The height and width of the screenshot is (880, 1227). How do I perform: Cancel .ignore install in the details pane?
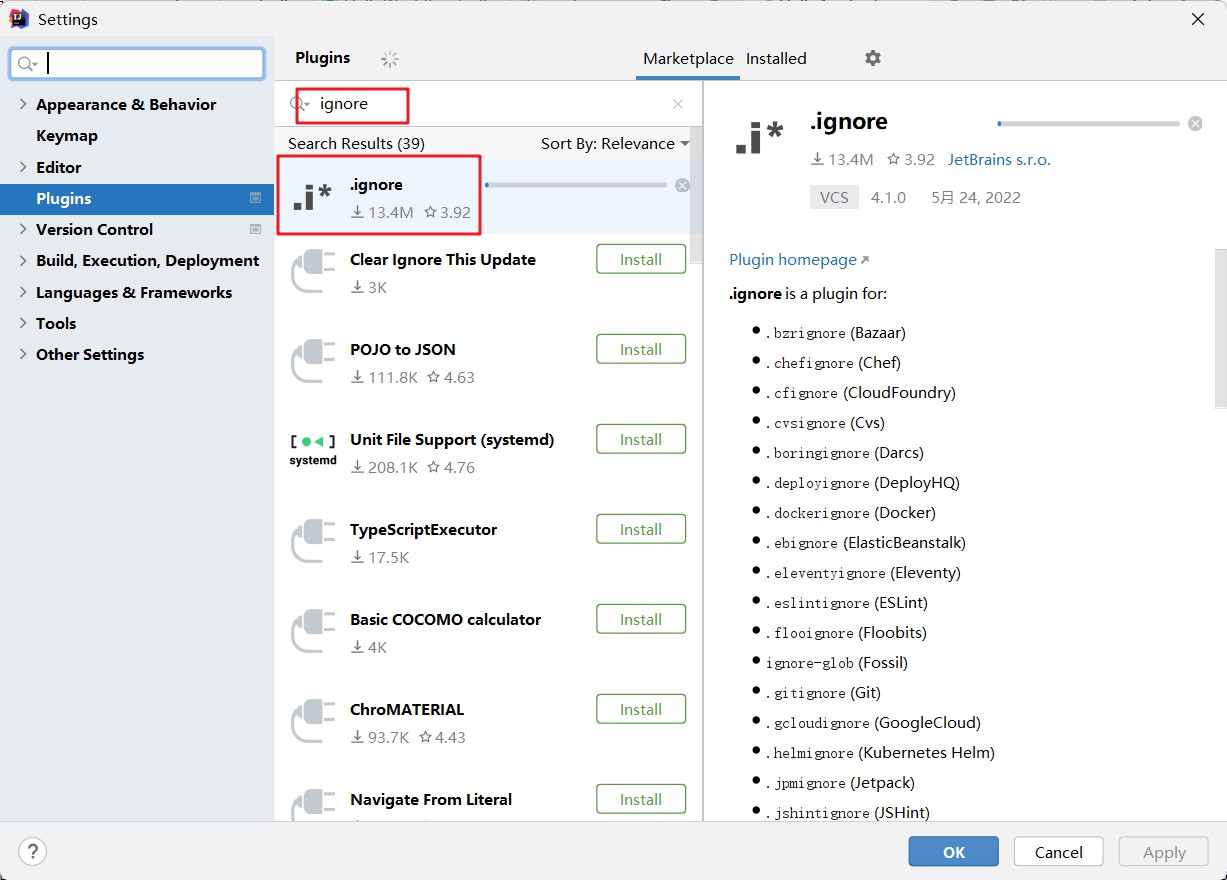coord(1195,123)
